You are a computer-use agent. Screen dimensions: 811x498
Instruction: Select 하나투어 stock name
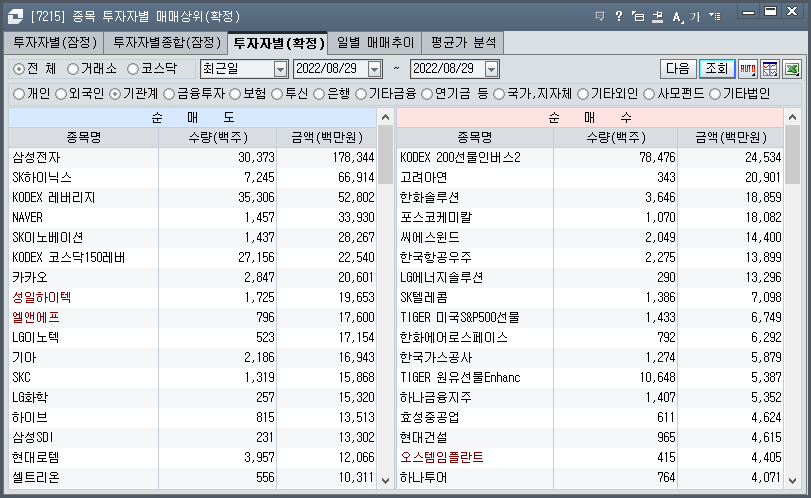tap(423, 478)
